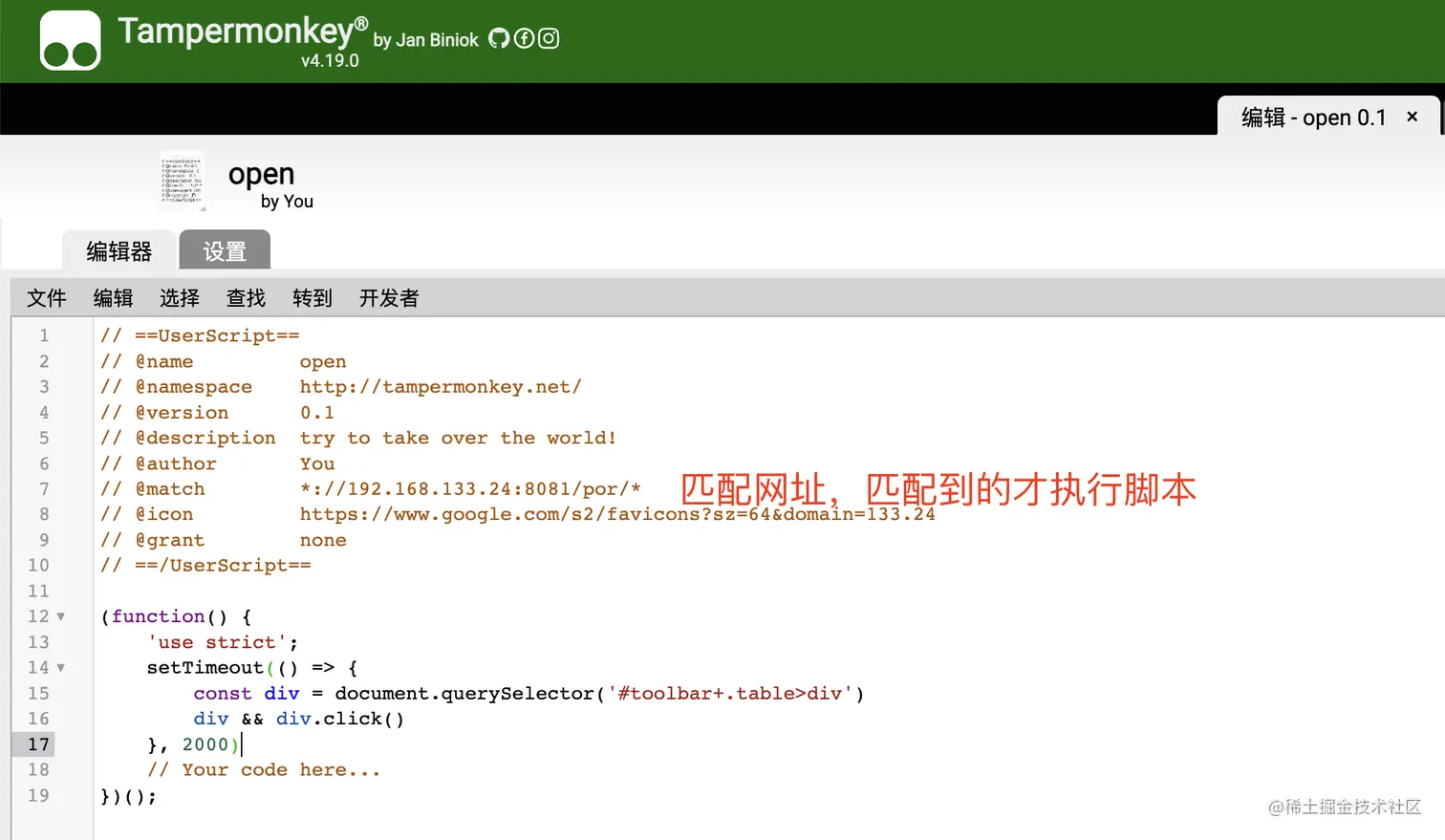Click the @author value You

317,463
